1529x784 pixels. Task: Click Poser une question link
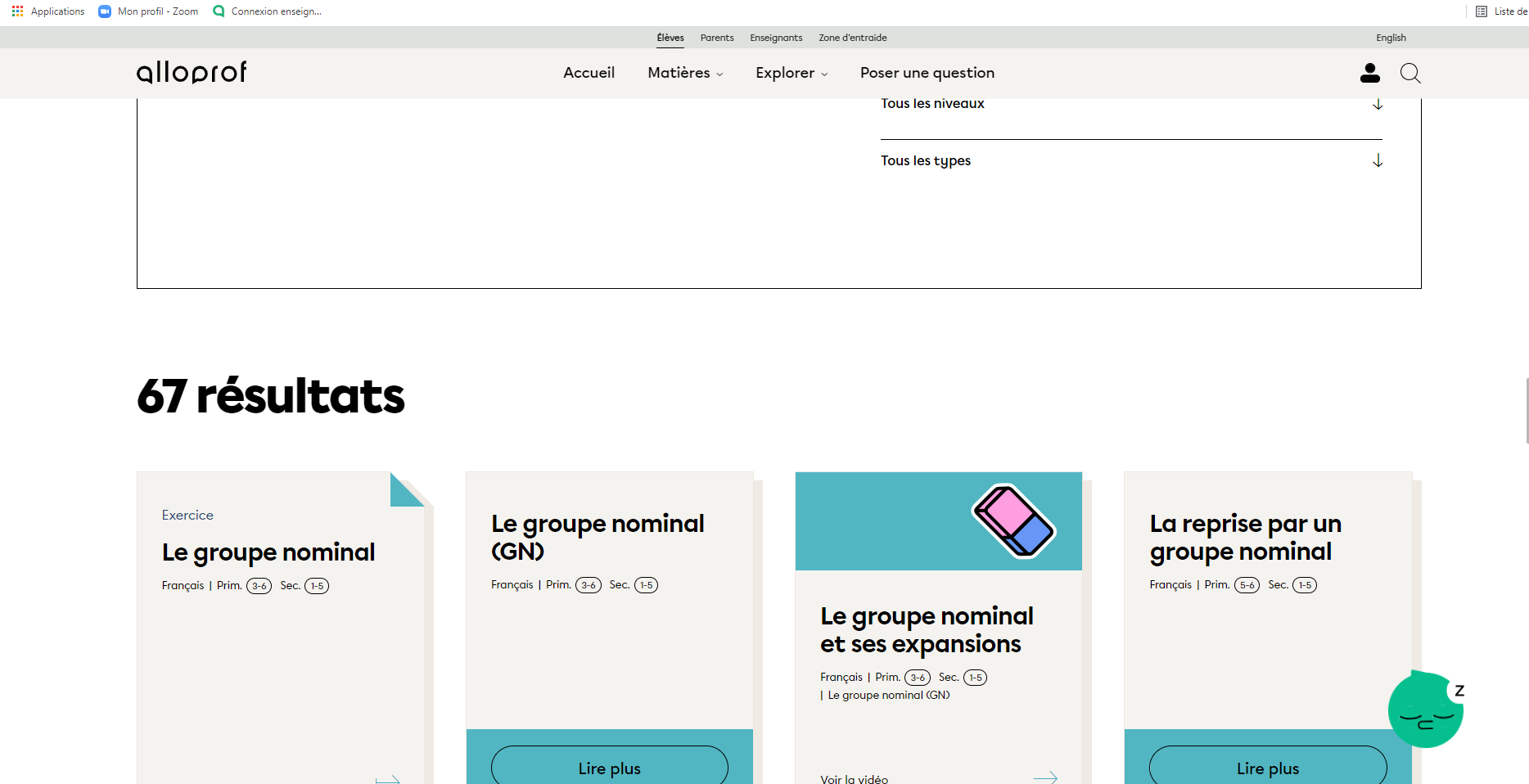[927, 73]
